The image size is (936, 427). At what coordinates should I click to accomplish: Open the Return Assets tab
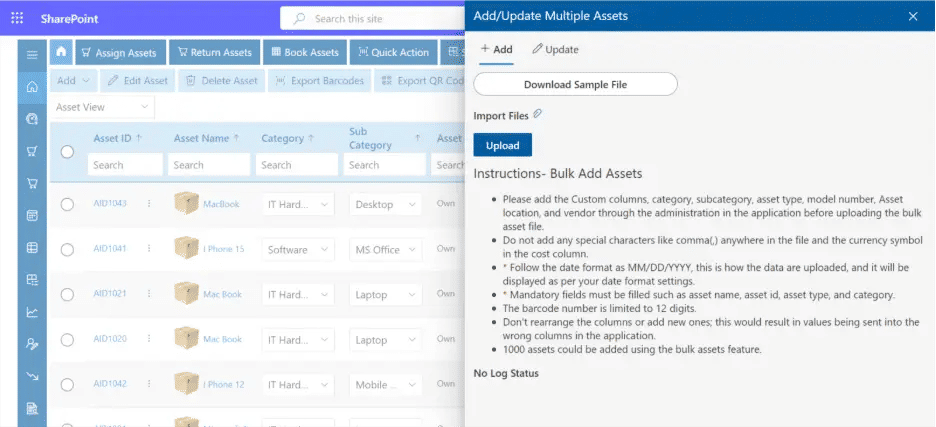coord(214,53)
